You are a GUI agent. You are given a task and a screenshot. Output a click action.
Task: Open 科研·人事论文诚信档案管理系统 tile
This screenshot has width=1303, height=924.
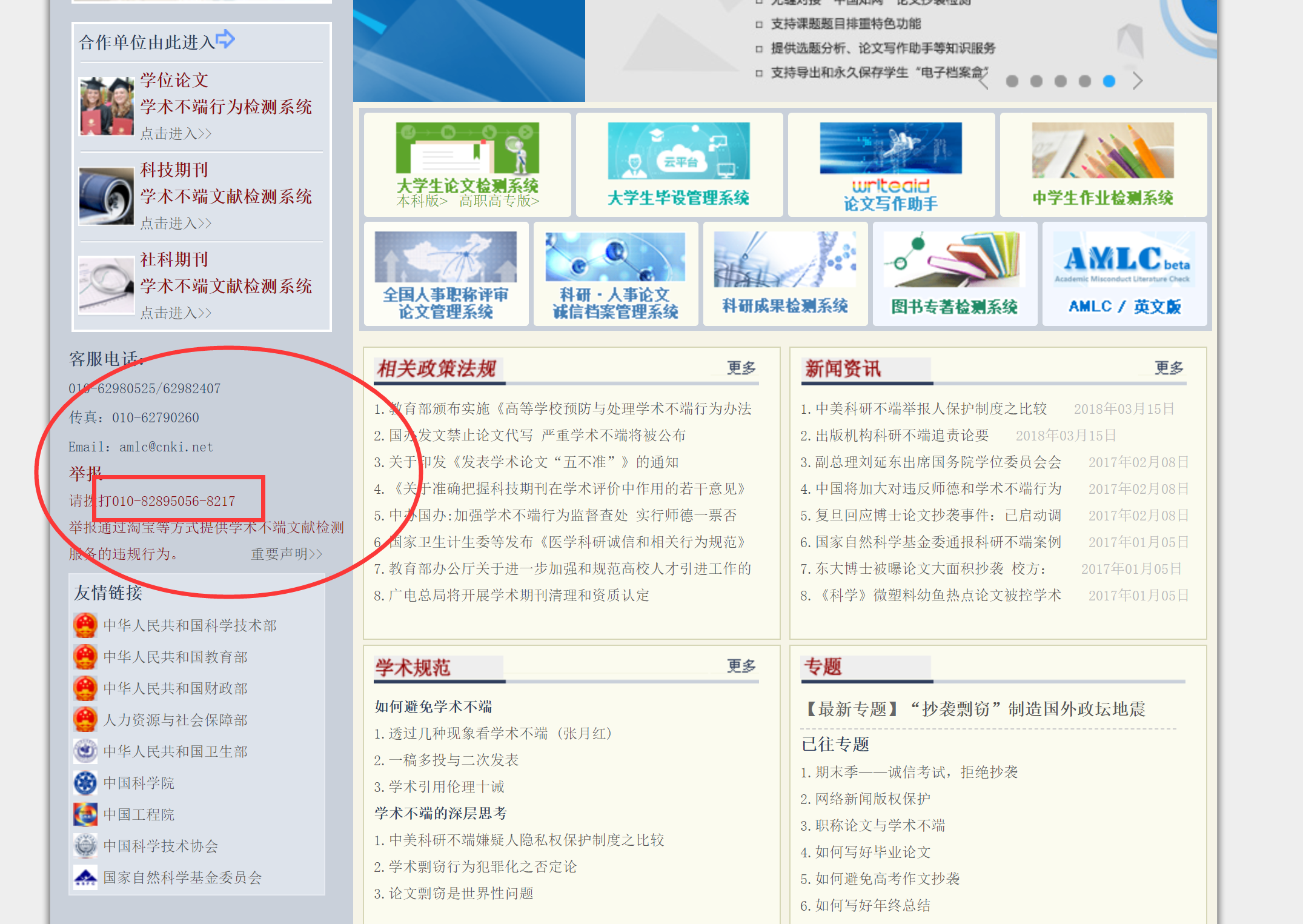coord(615,274)
